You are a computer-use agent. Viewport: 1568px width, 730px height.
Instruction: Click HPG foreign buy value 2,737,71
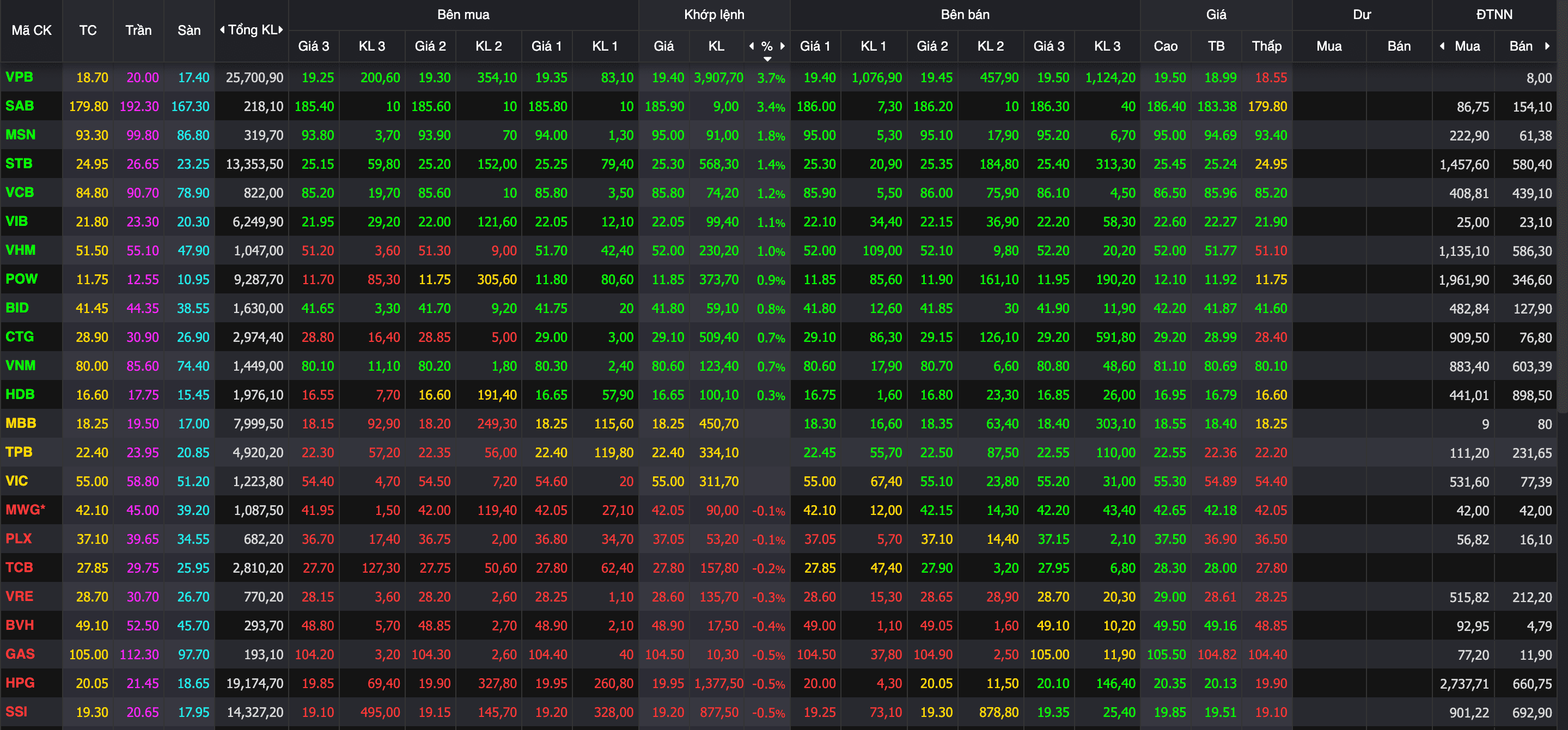click(1464, 684)
